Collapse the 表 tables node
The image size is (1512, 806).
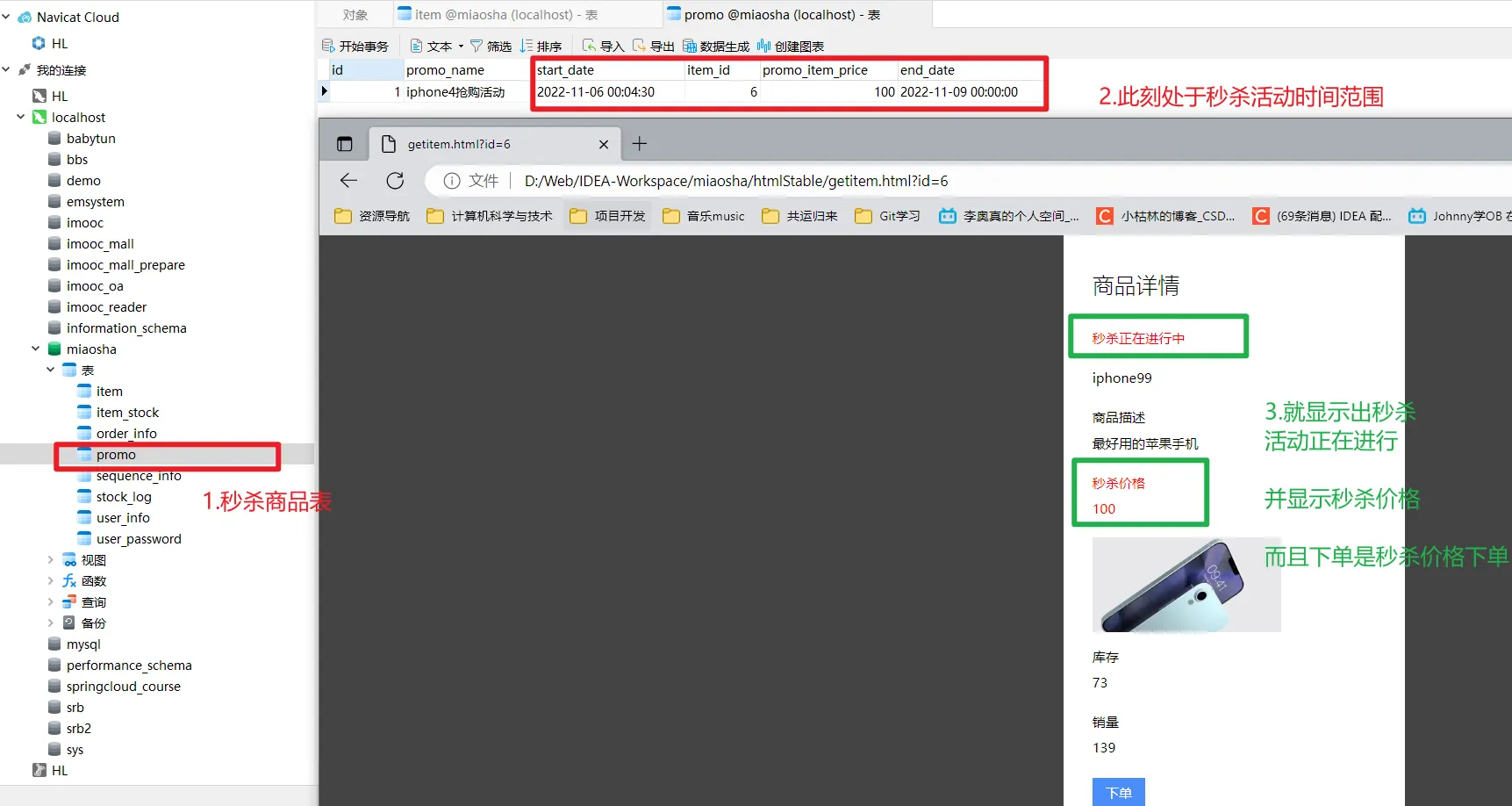51,370
